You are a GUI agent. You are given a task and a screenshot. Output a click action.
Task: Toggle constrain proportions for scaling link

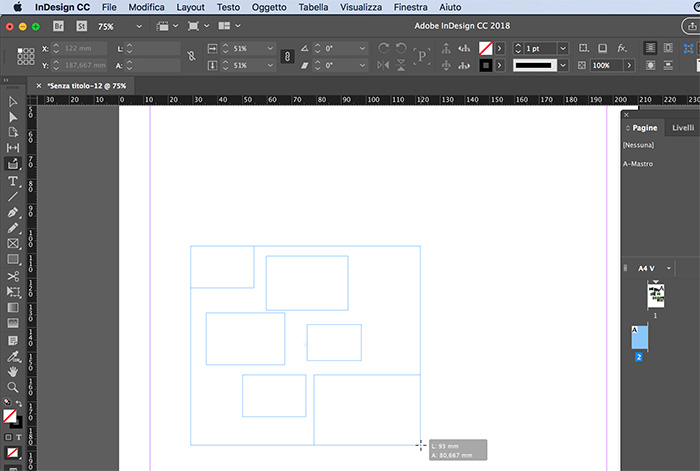[x=287, y=57]
